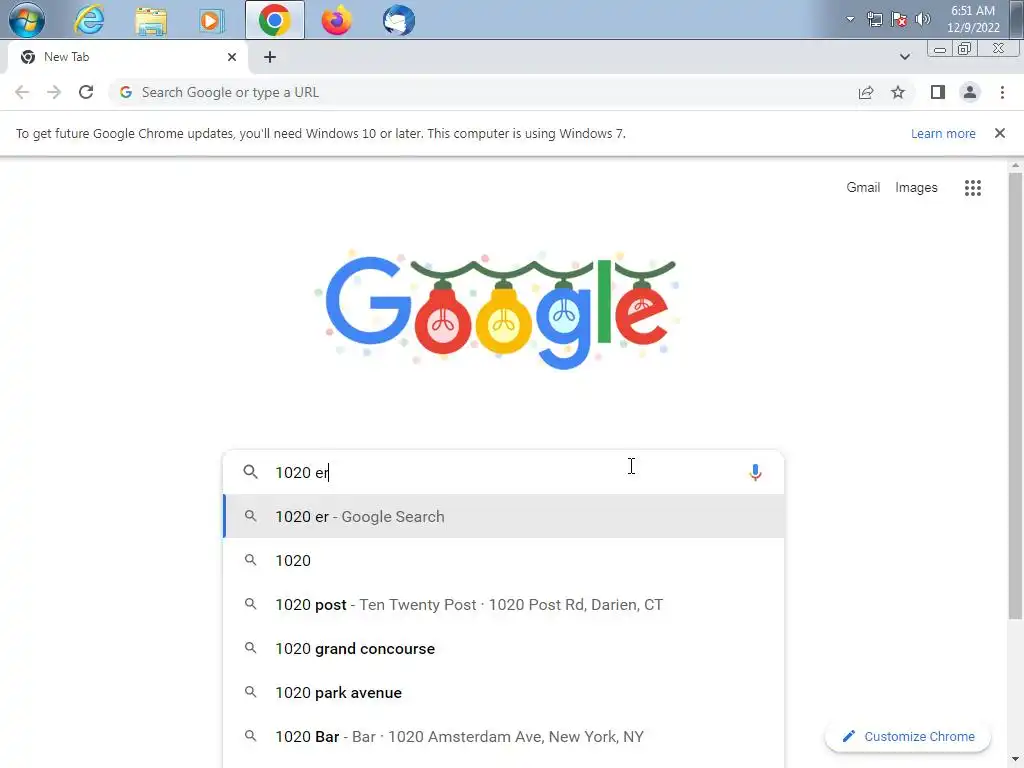The image size is (1024, 768).
Task: Click magnifier icon in search box
Action: pos(250,472)
